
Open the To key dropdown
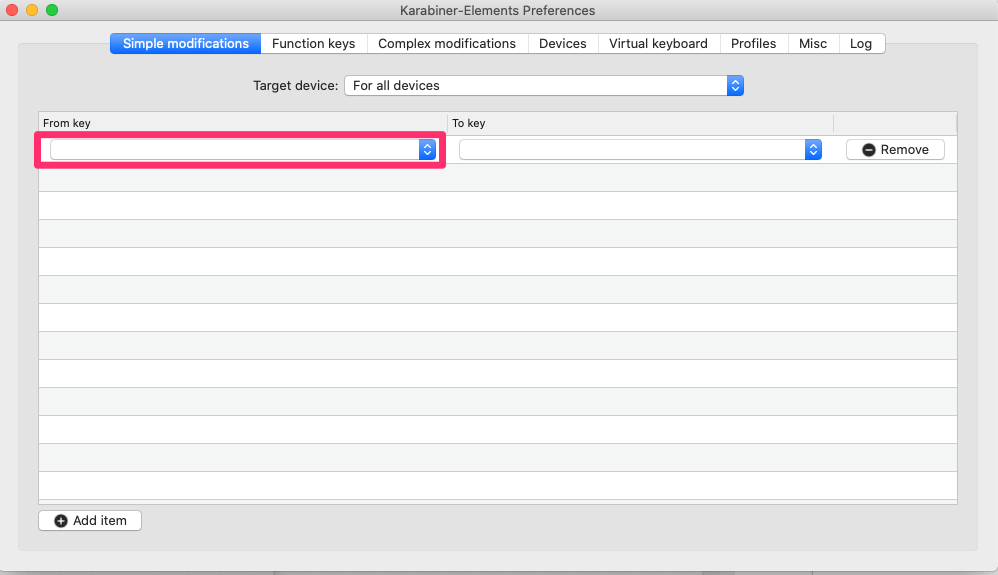tap(640, 150)
